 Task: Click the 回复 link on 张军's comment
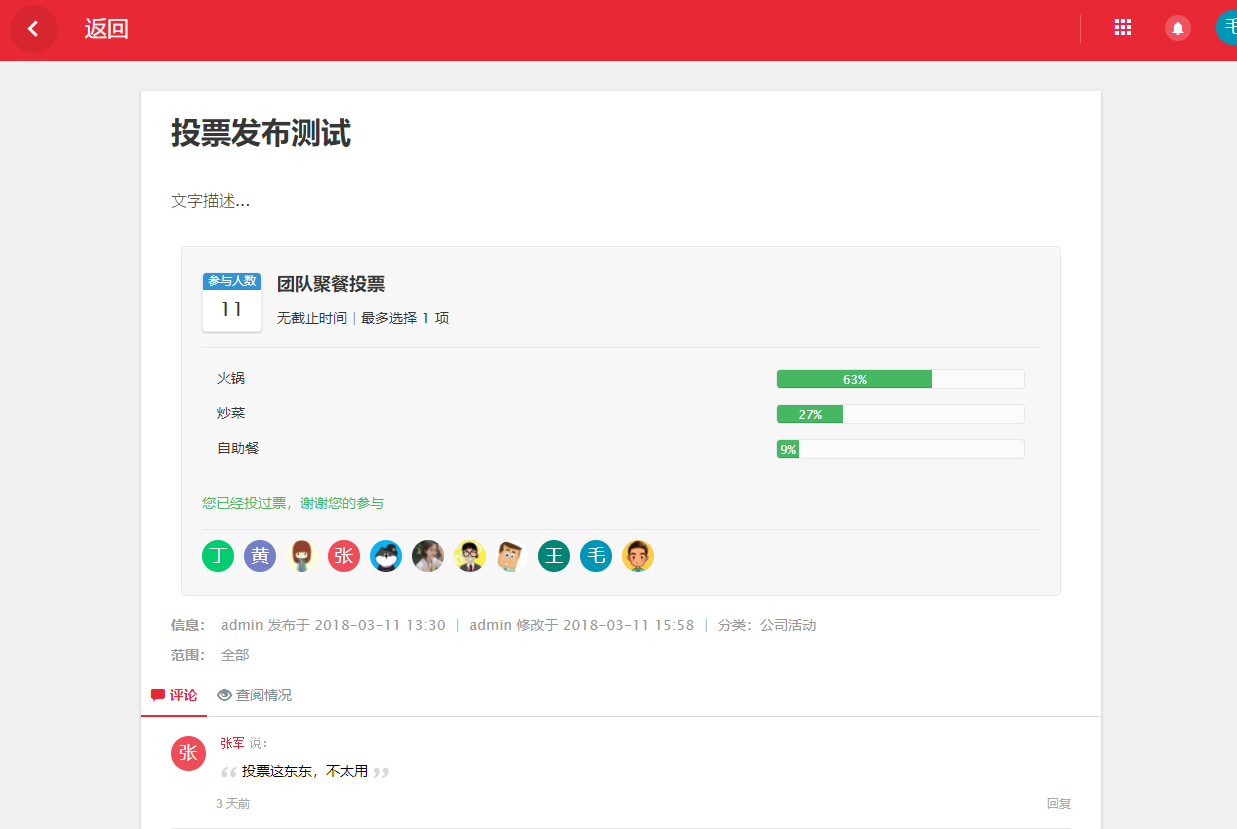coord(1058,803)
